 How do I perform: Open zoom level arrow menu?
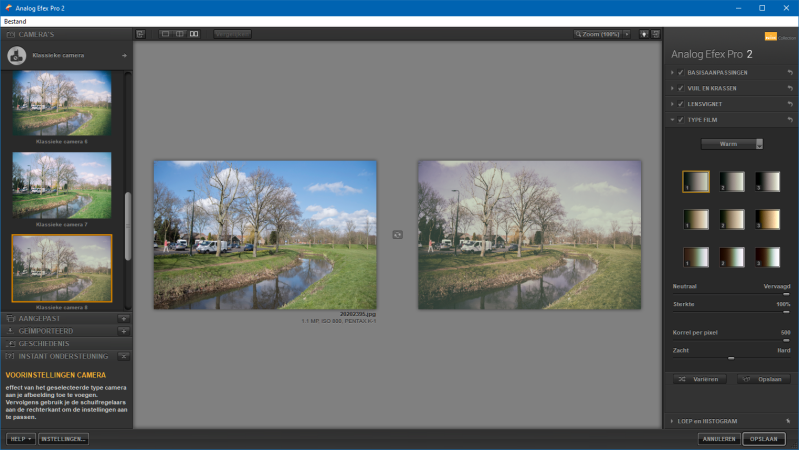627,34
